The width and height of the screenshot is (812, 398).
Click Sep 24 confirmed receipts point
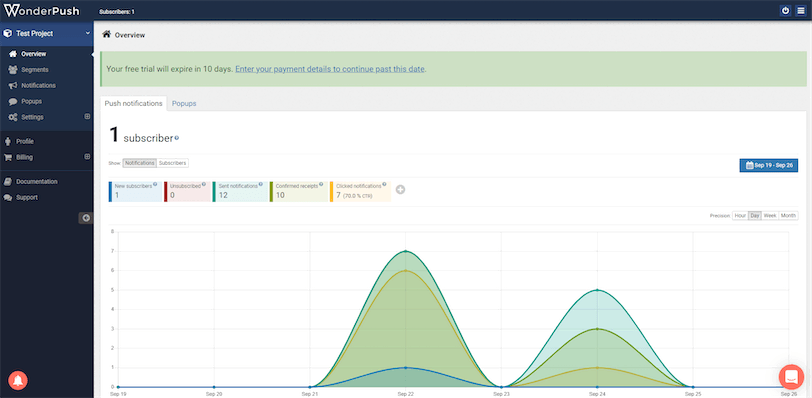coord(598,329)
